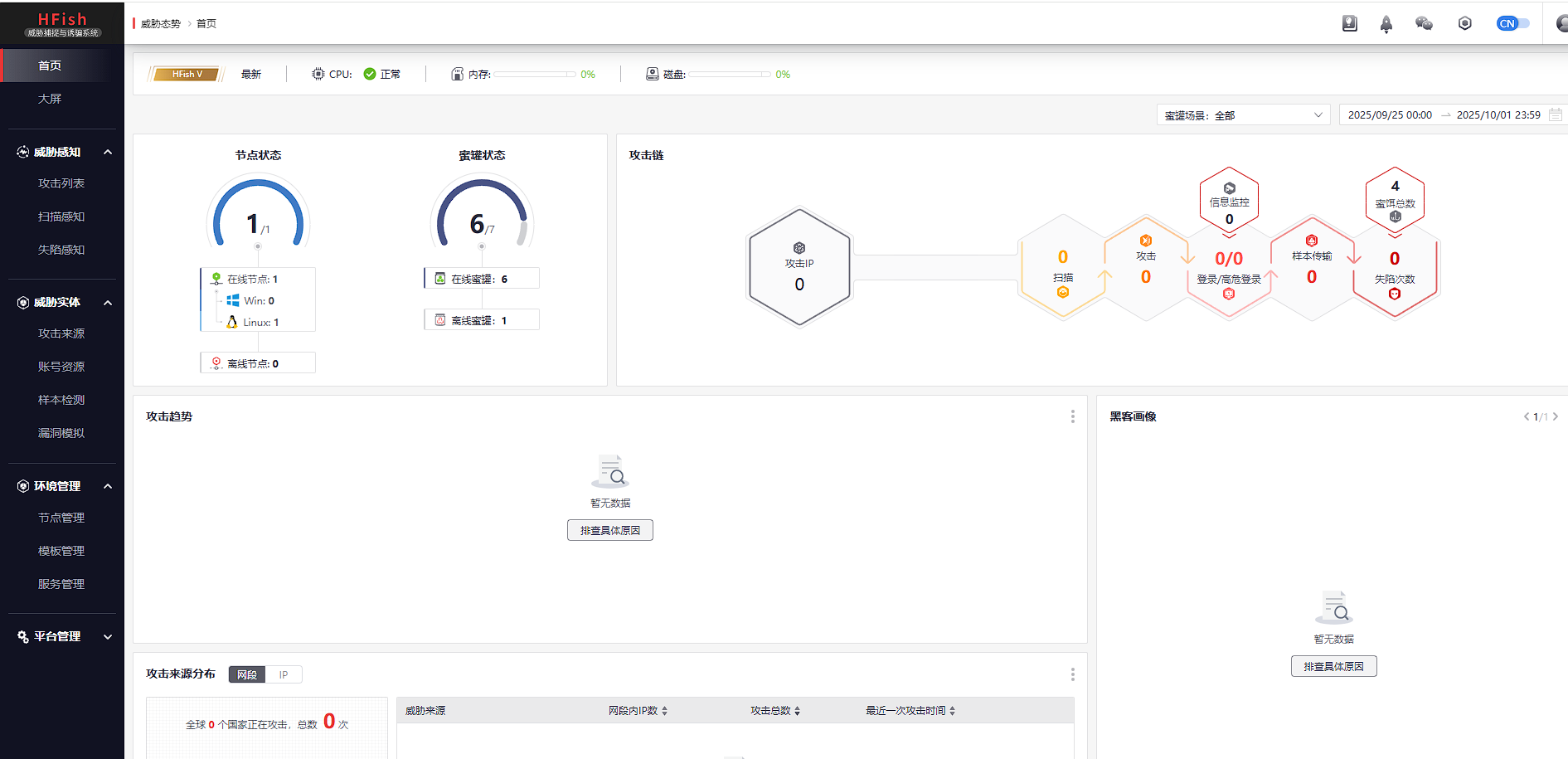Screen dimensions: 1568x759
Task: Go to 节点管理 in sidebar
Action: click(61, 518)
